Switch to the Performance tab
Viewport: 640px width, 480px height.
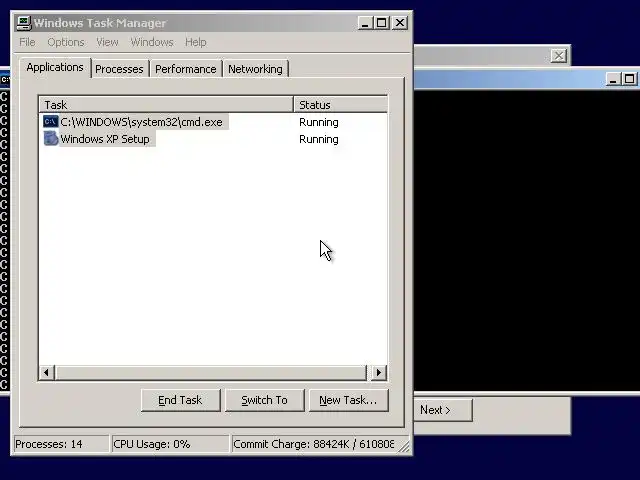coord(186,69)
